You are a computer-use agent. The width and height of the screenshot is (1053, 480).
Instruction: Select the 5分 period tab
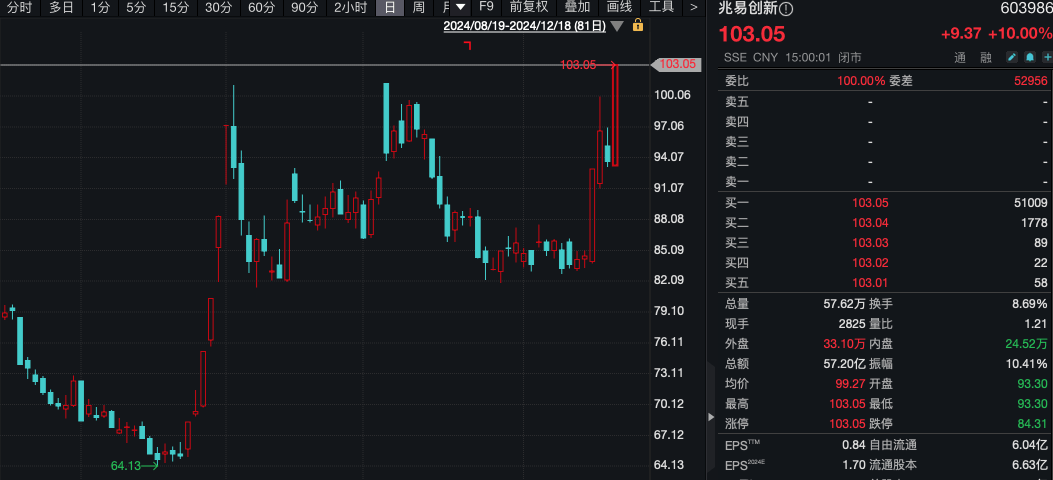pyautogui.click(x=136, y=8)
